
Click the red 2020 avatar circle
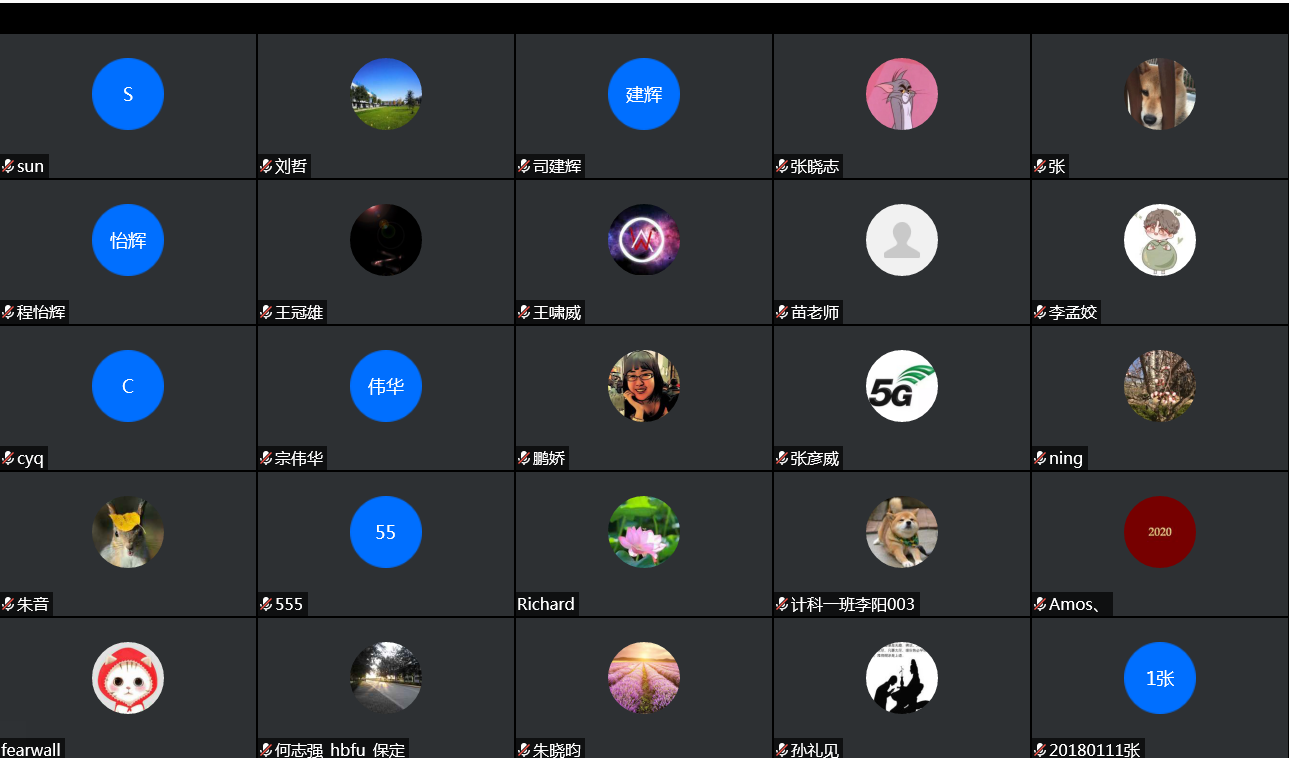coord(1160,532)
